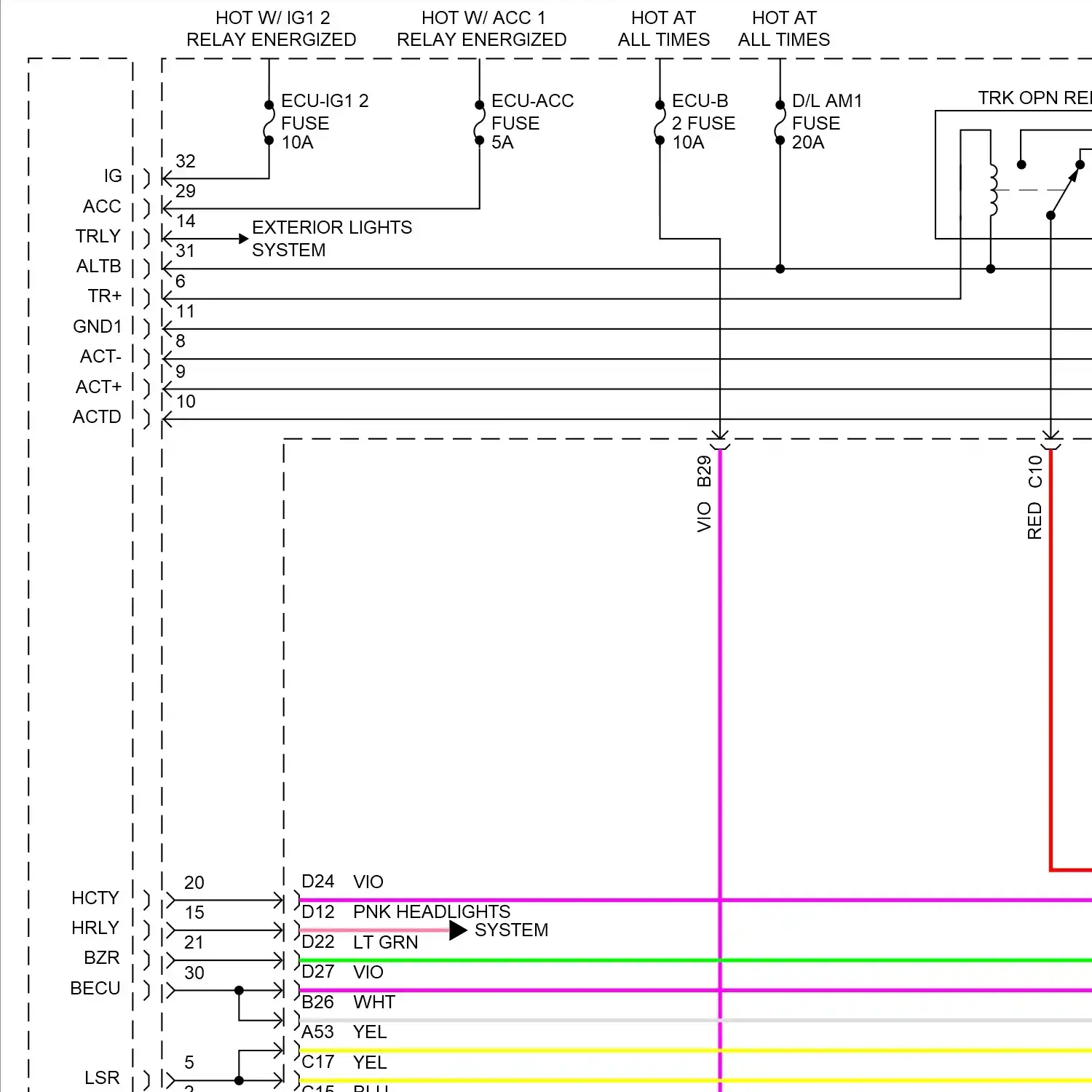This screenshot has height=1092, width=1092.
Task: Click the 'BECU' terminal label
Action: coord(95,989)
